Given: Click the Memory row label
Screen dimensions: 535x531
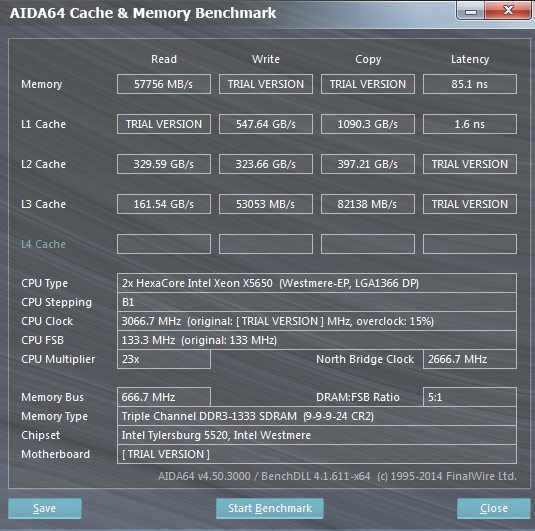Looking at the screenshot, I should (42, 84).
